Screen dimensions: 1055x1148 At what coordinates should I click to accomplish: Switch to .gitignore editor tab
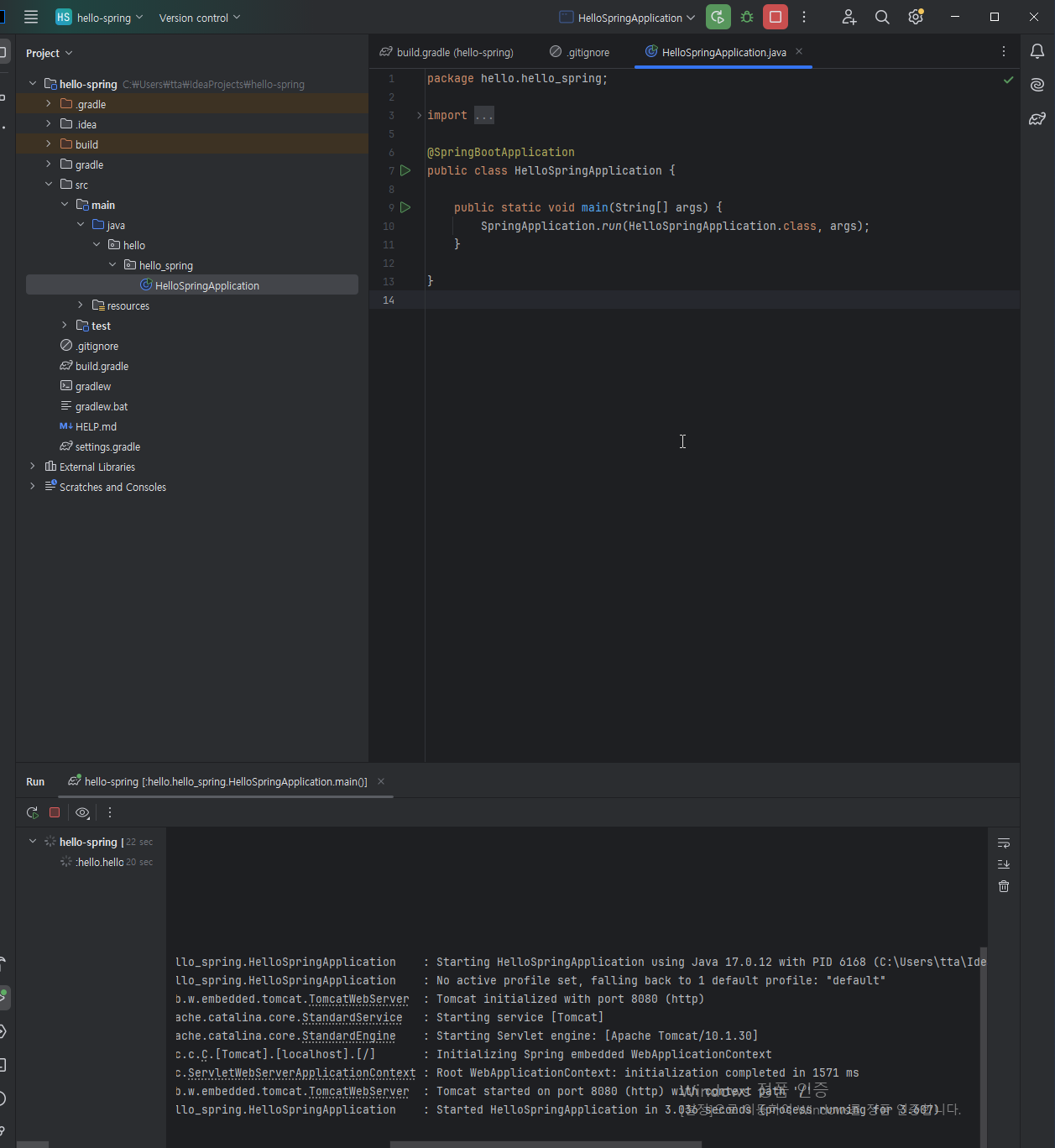tap(580, 52)
